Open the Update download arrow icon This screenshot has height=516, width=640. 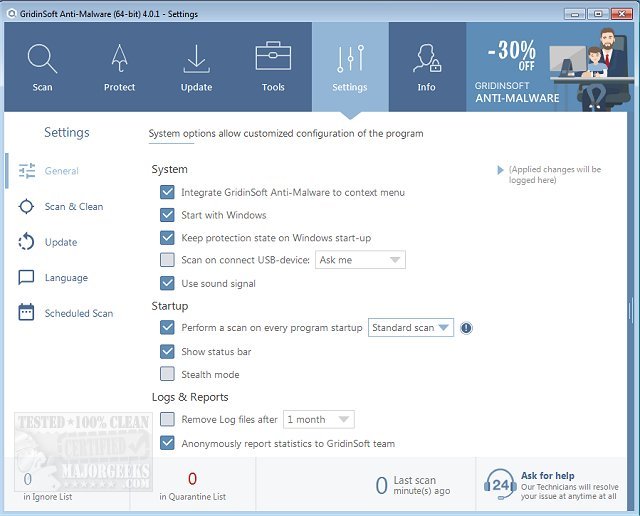(196, 59)
